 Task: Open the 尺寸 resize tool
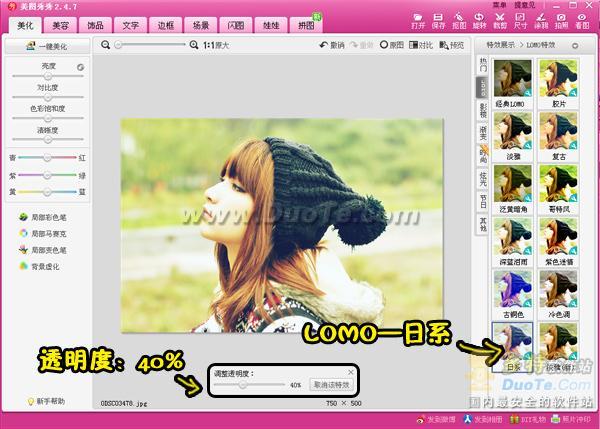point(520,21)
